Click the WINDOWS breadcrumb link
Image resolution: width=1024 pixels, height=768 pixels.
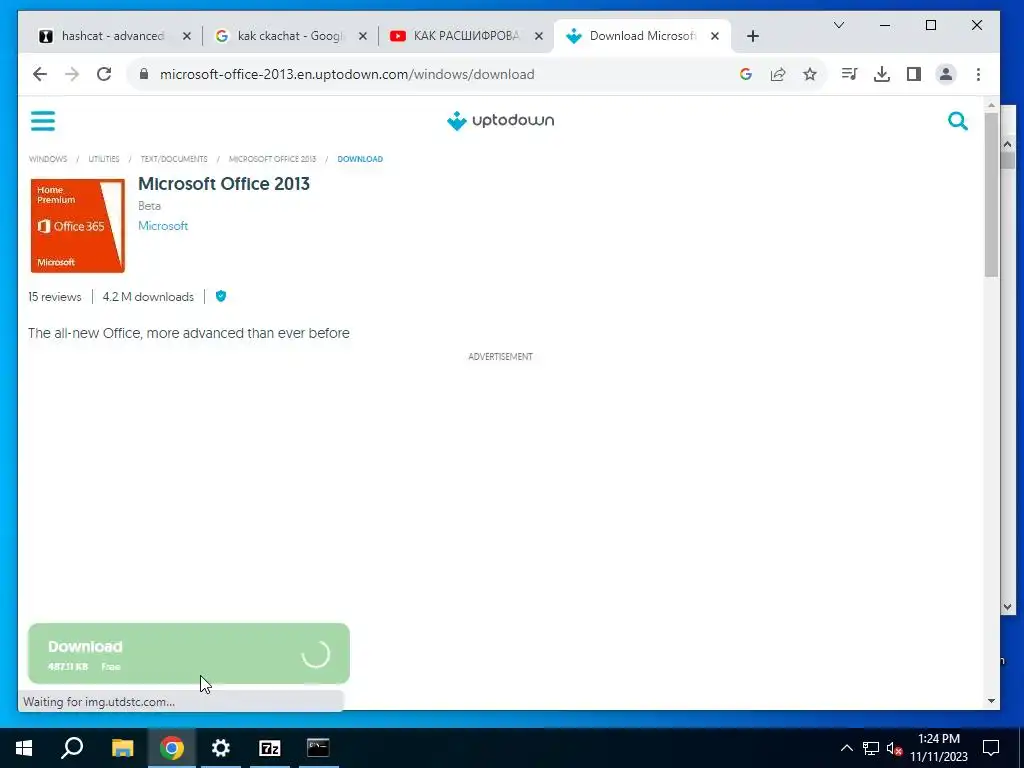48,159
